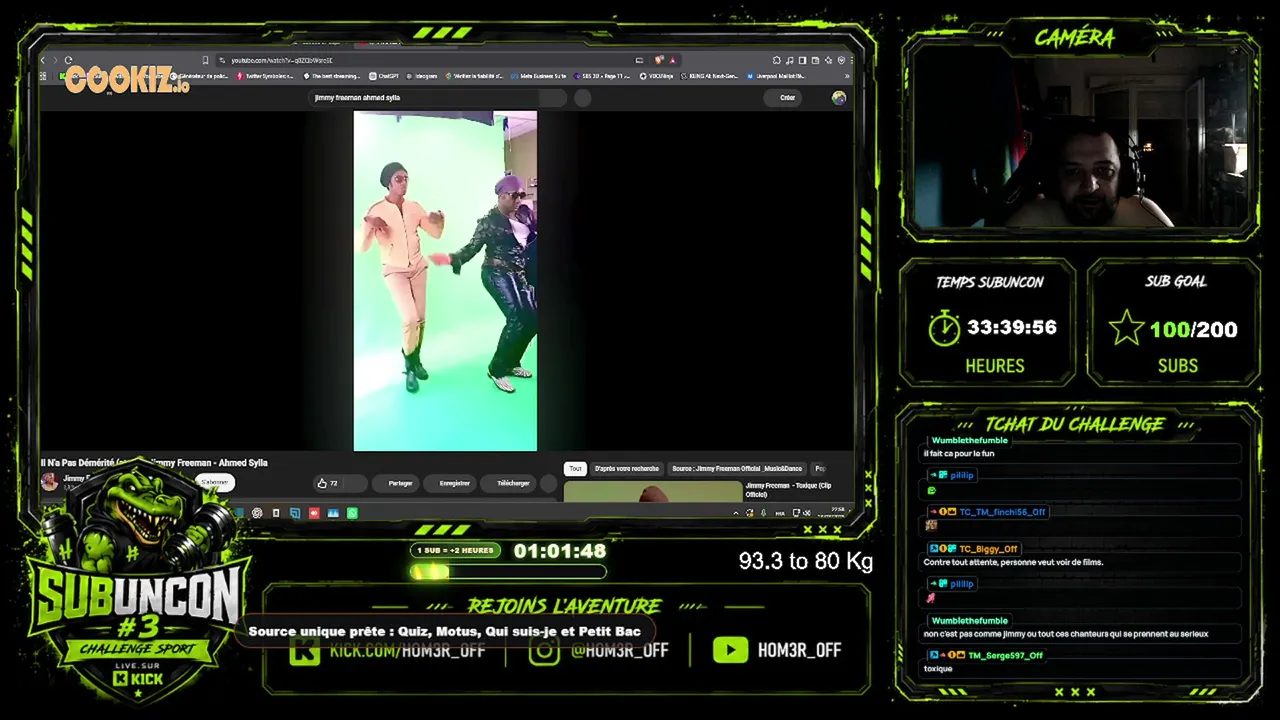Show hidden system tray icons
This screenshot has width=1280, height=720.
tap(736, 513)
